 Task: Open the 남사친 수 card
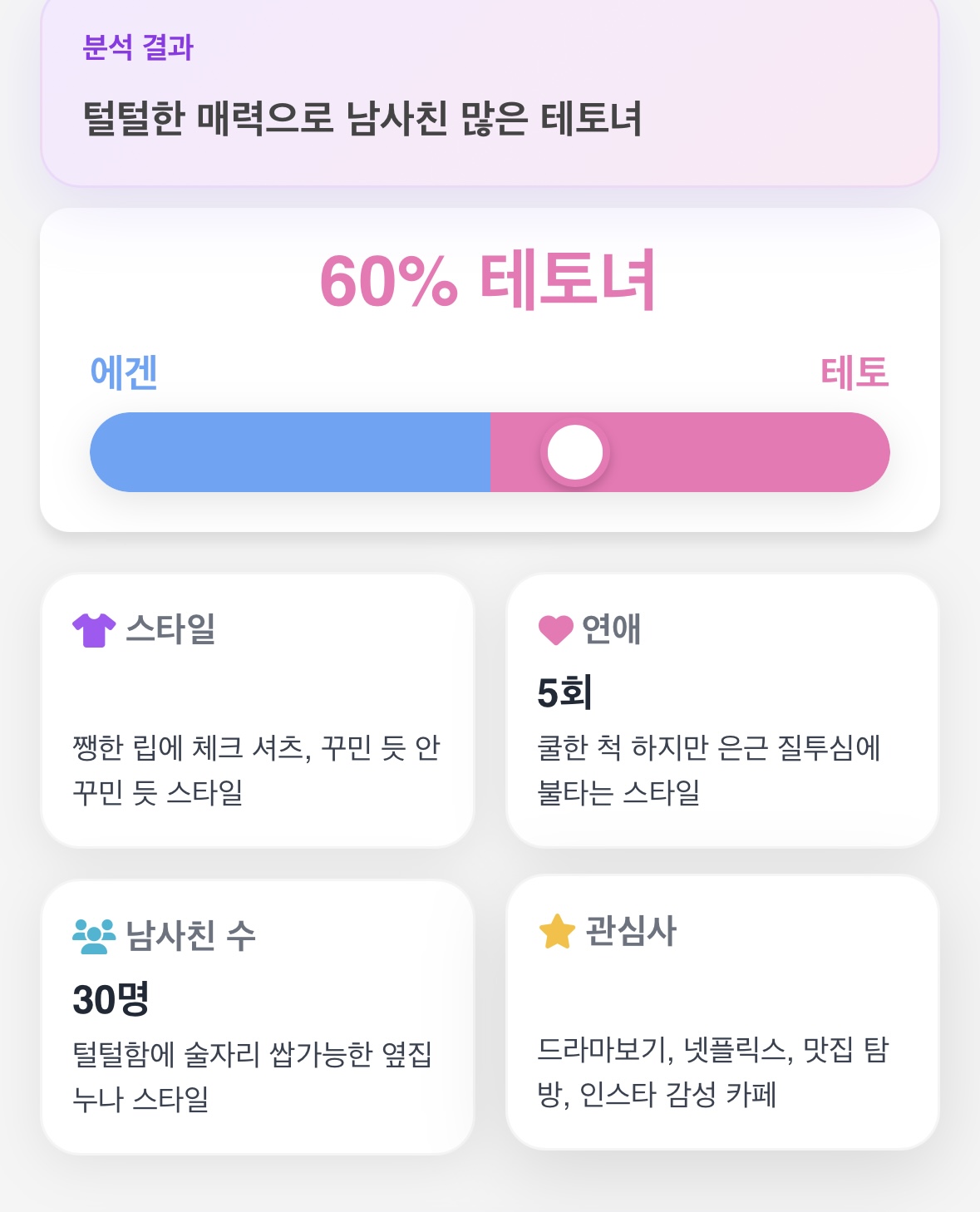tap(258, 1017)
